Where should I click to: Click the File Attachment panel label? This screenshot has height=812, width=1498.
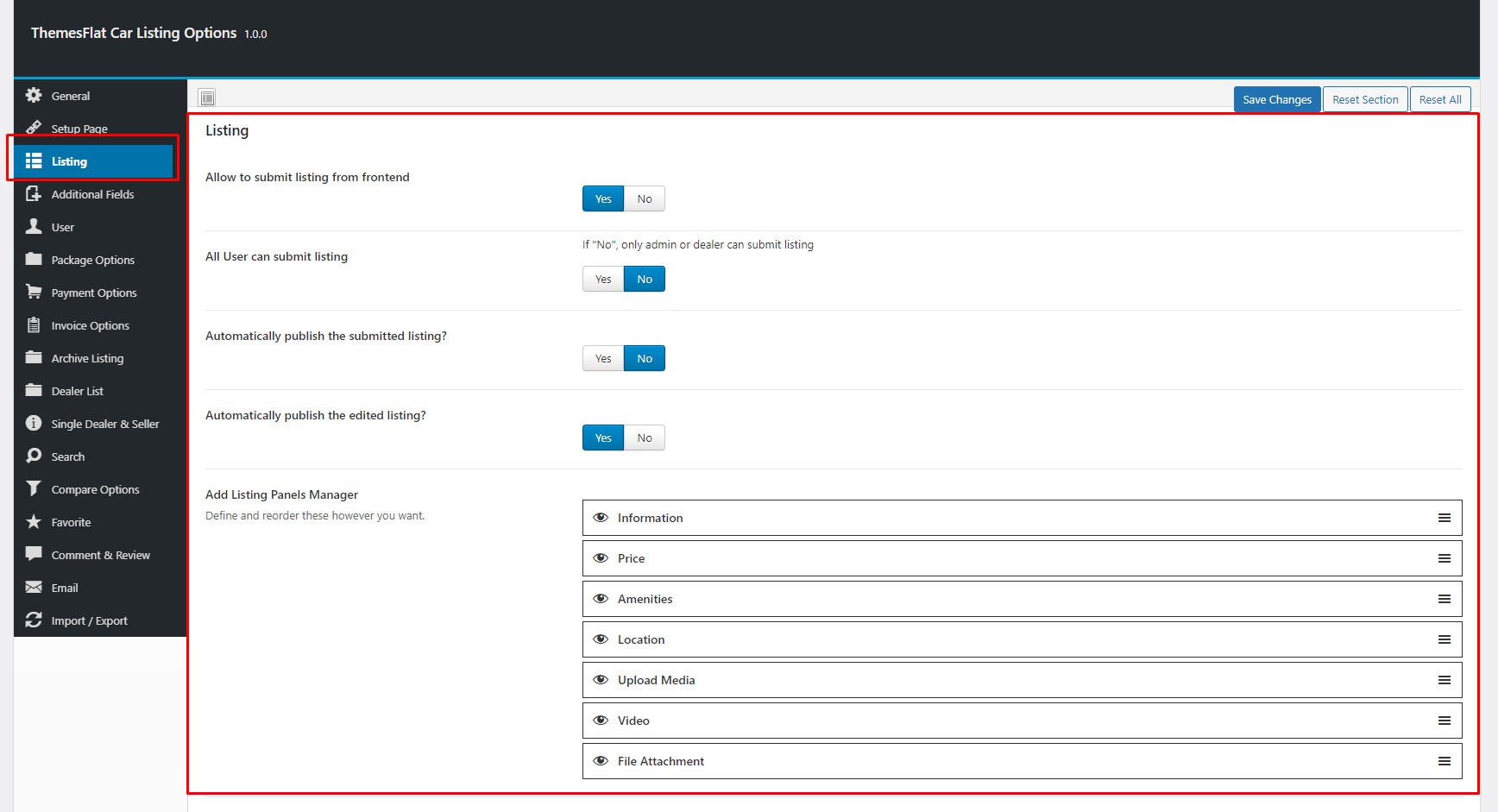pos(661,761)
